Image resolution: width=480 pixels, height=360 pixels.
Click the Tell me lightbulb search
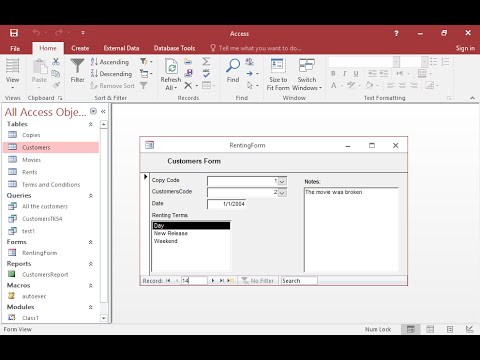256,48
